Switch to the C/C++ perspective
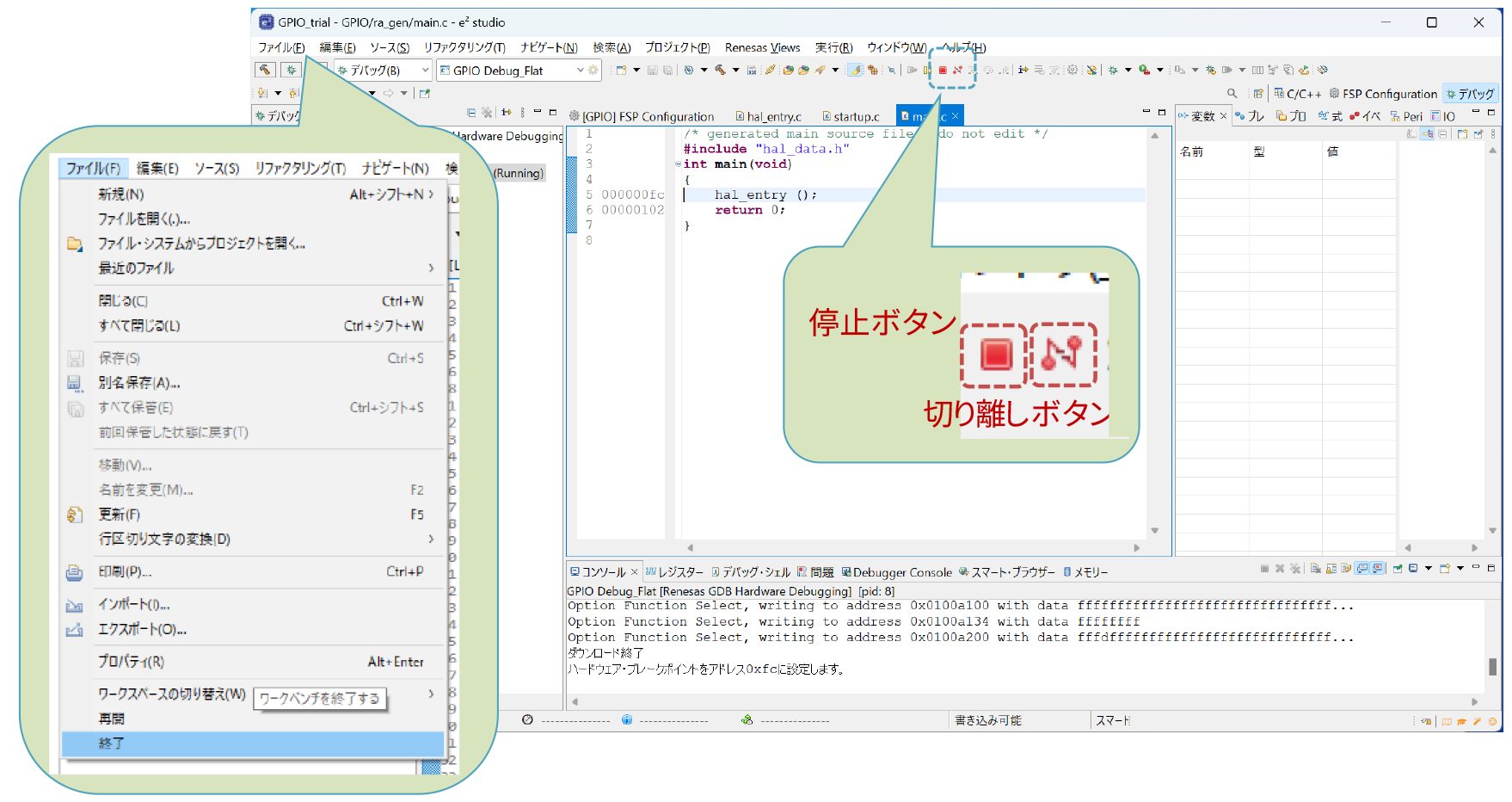Image resolution: width=1512 pixels, height=802 pixels. 1296,94
